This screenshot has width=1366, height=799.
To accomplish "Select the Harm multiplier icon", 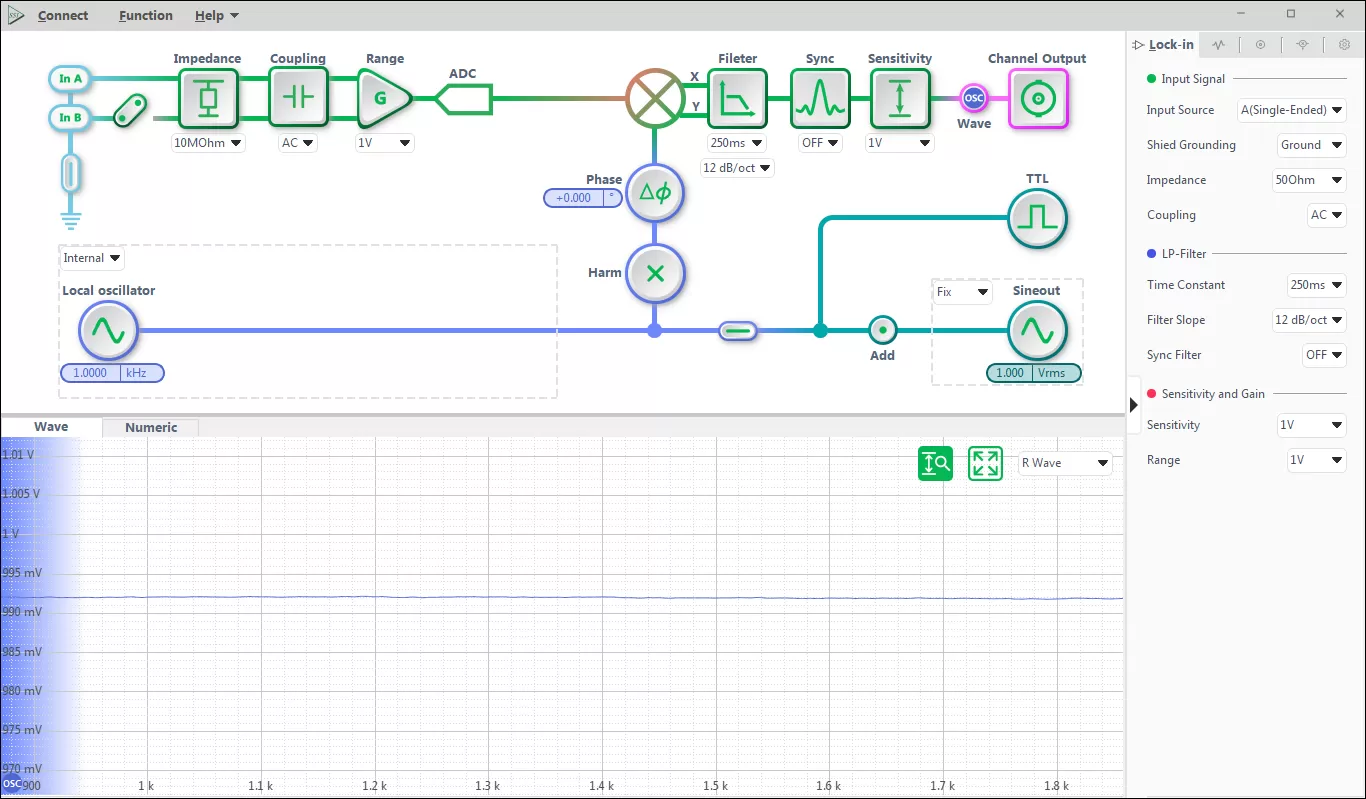I will [x=655, y=273].
